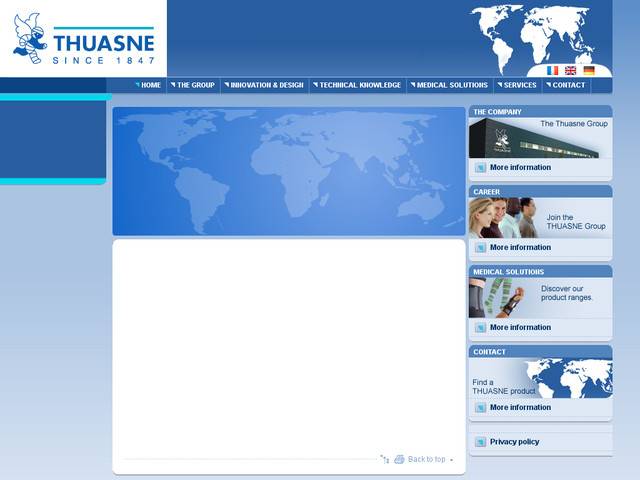This screenshot has width=640, height=480.
Task: Click 'Join the THUASNE Group' text
Action: pos(576,222)
